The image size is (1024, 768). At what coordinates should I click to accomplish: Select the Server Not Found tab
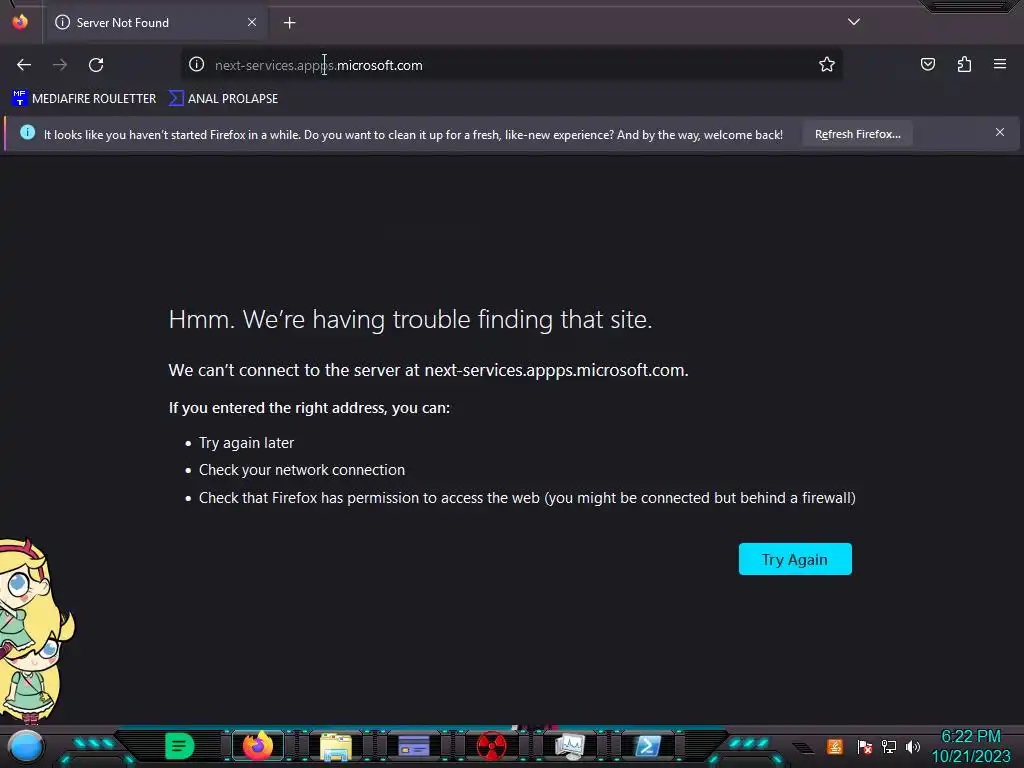click(156, 23)
